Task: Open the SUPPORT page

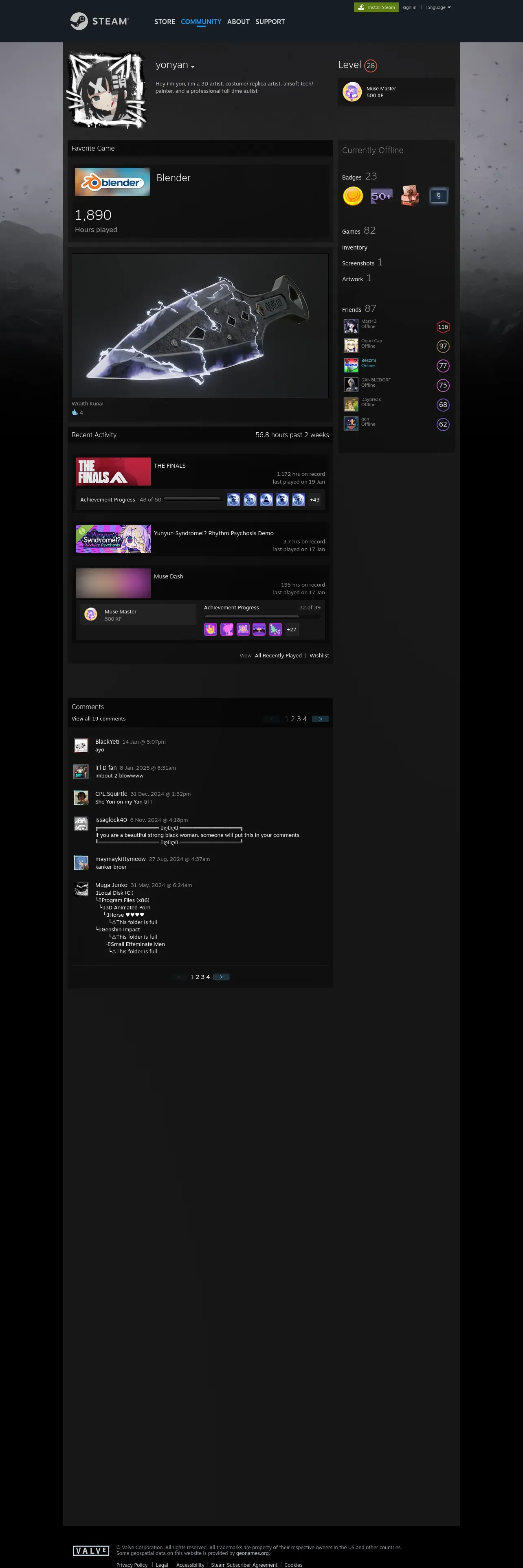Action: point(270,22)
